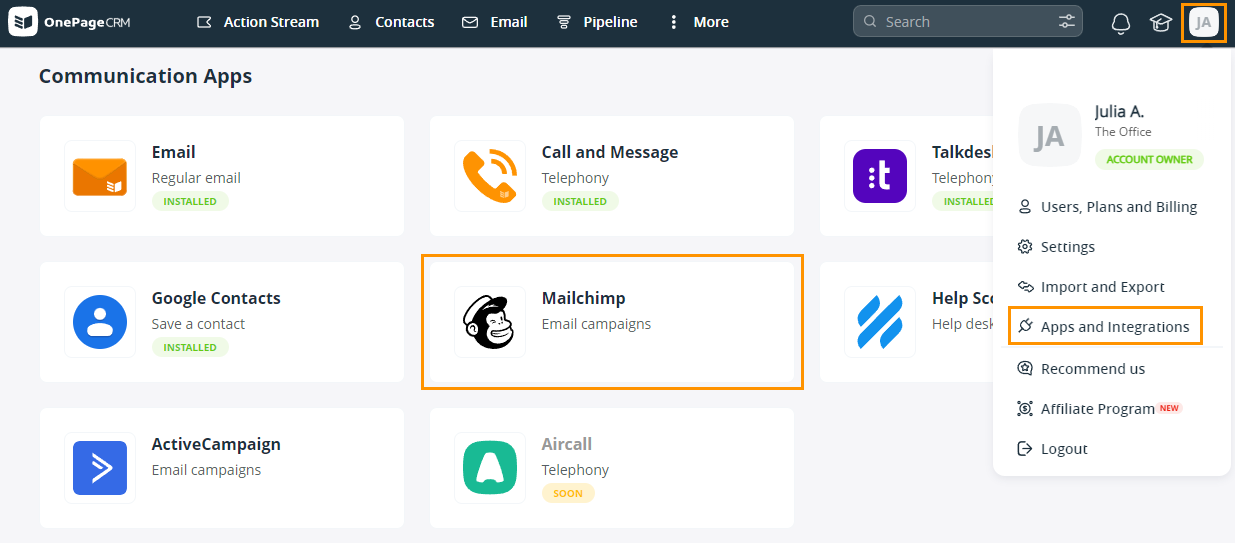Open the Mailchimp card title
This screenshot has height=543, width=1235.
pos(583,298)
